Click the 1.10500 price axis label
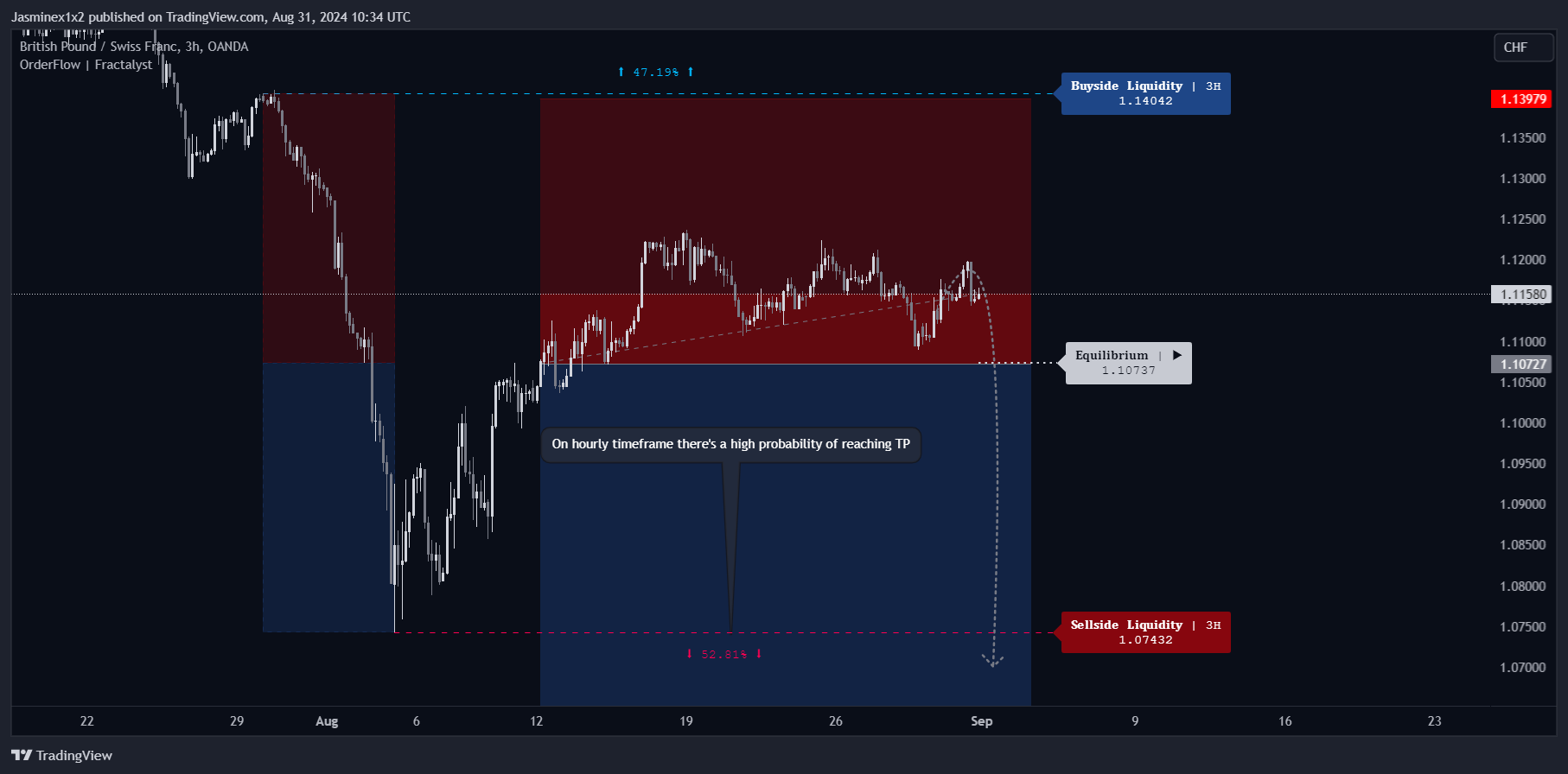The width and height of the screenshot is (1568, 774). click(1523, 383)
